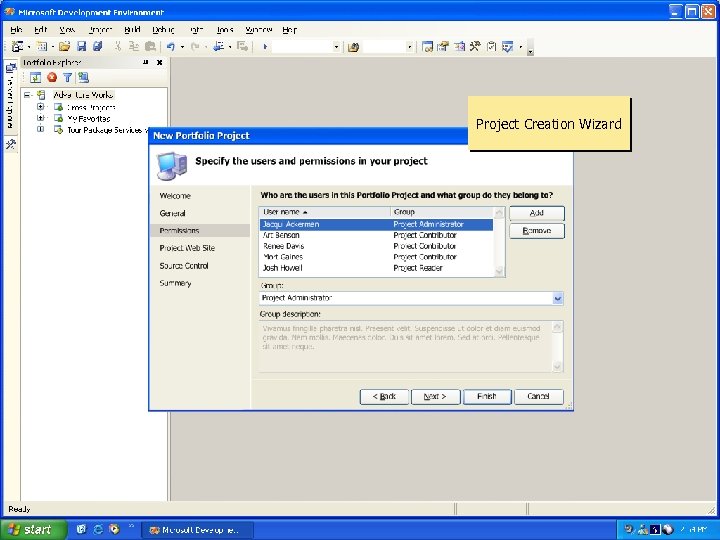Open the solution configuration dropdown arrow
This screenshot has width=720, height=540.
[336, 47]
